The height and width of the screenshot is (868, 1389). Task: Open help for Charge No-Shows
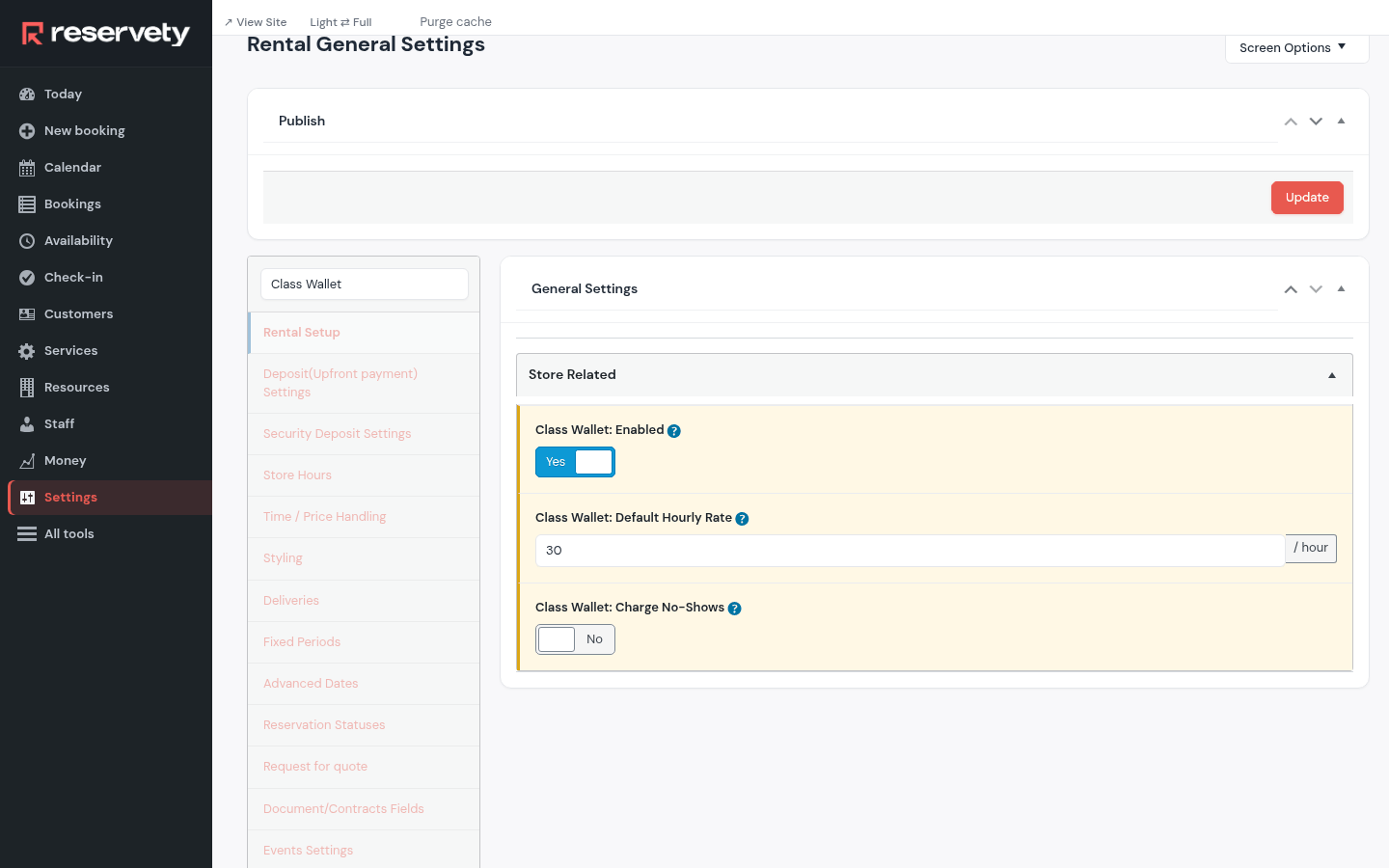(734, 609)
